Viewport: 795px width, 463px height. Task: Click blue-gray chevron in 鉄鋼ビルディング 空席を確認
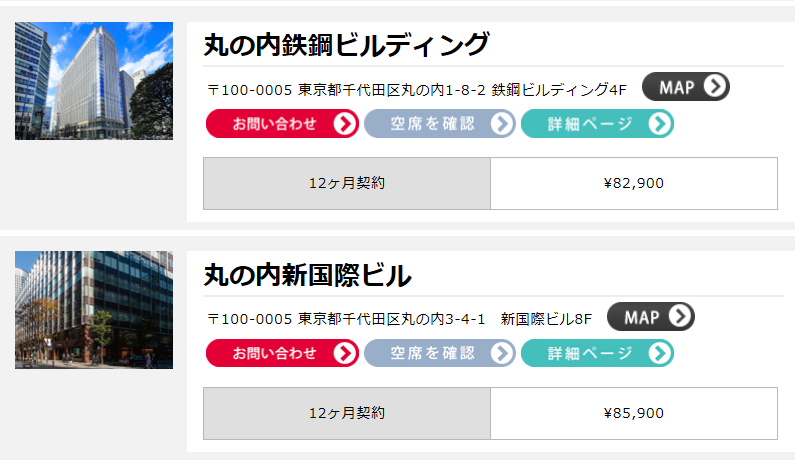(502, 124)
